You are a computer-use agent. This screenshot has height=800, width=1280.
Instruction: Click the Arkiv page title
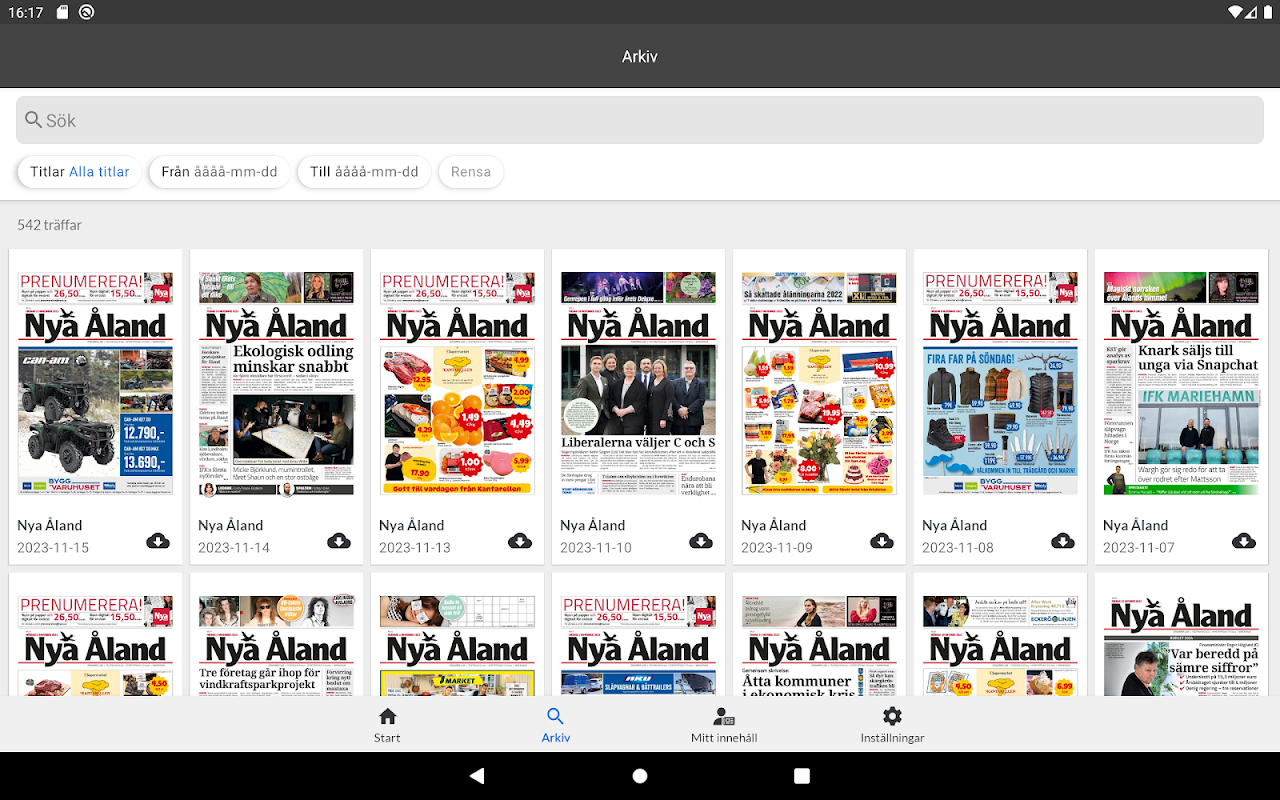640,57
